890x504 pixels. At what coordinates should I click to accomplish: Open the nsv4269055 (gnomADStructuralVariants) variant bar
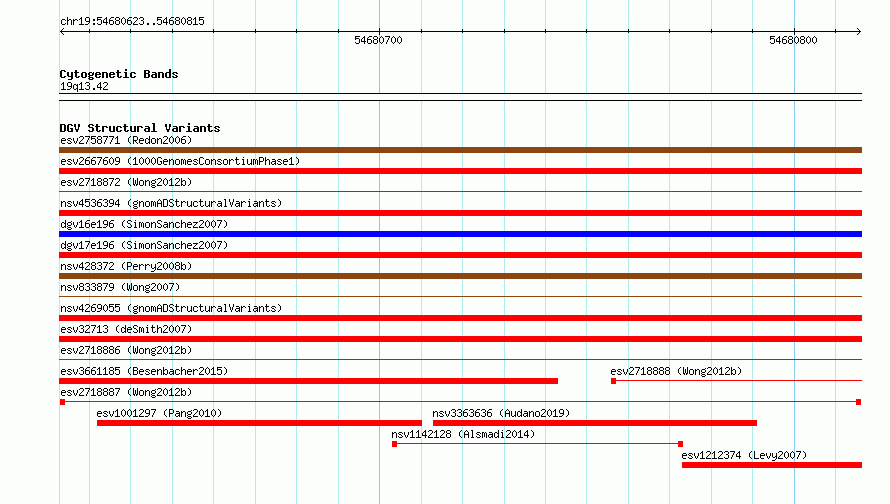click(460, 318)
